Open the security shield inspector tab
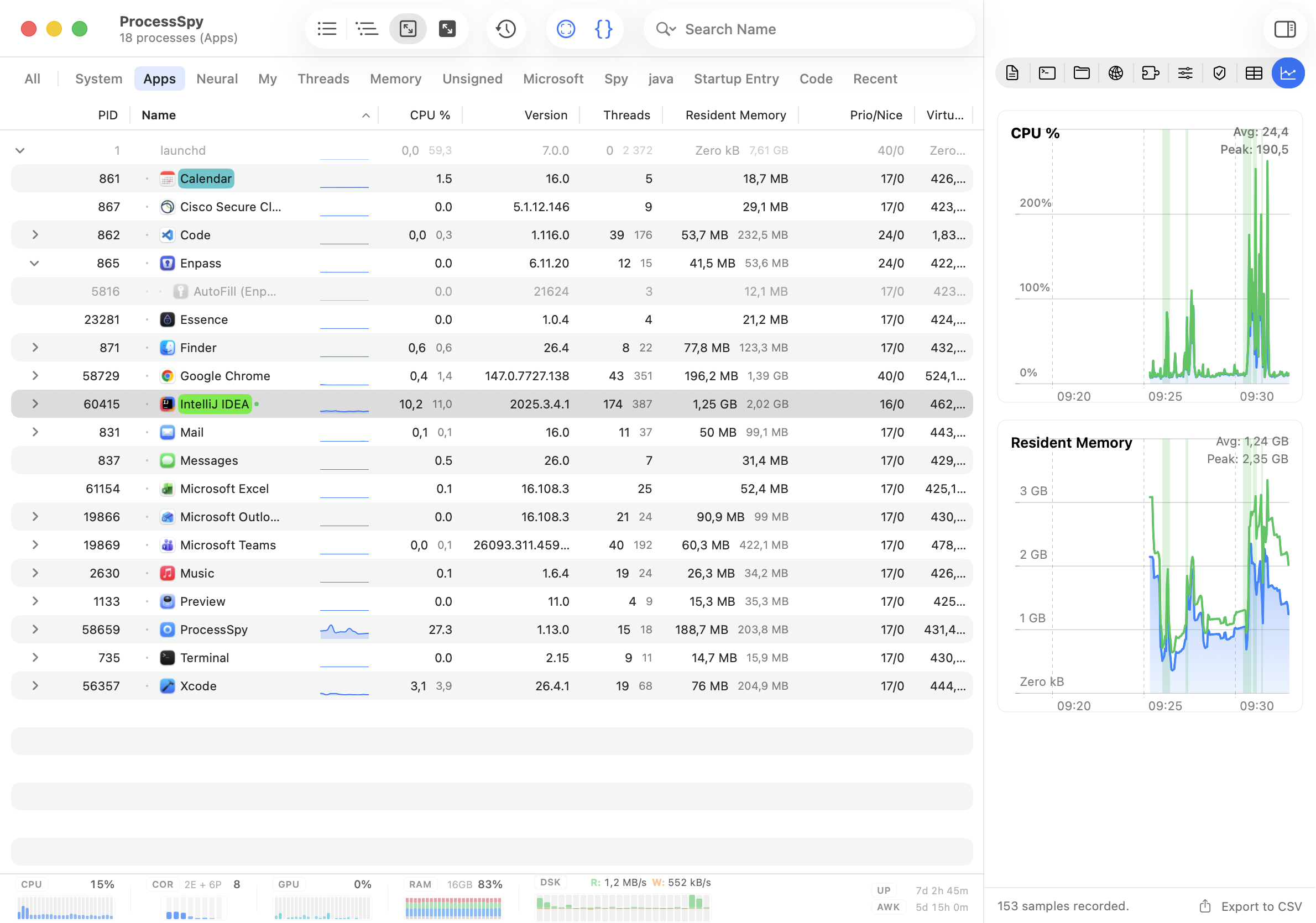1316x923 pixels. point(1219,73)
